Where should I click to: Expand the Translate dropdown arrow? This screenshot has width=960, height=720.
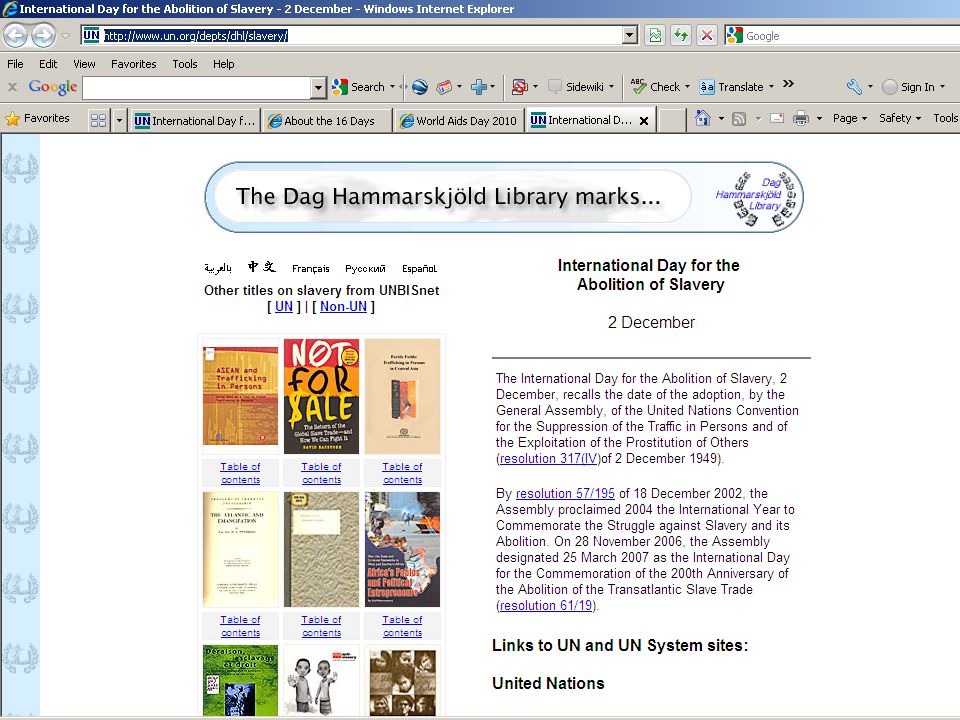(771, 87)
